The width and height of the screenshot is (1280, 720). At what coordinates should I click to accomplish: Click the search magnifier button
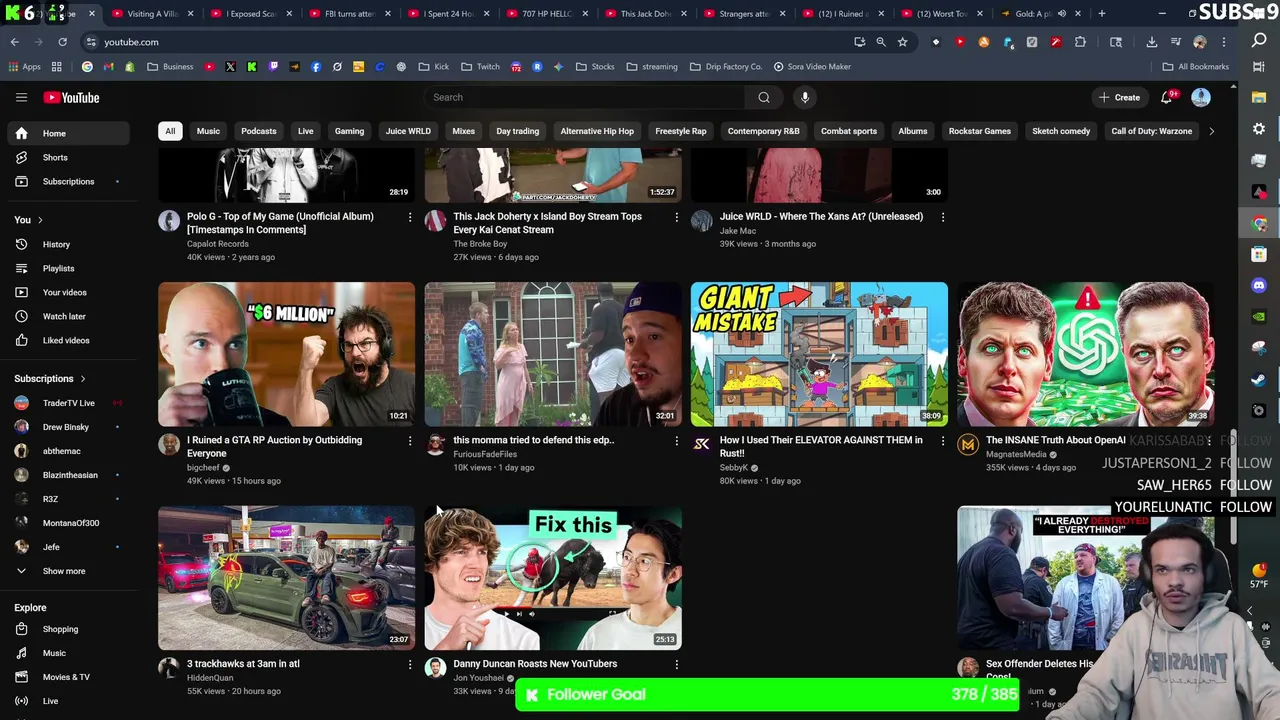764,97
